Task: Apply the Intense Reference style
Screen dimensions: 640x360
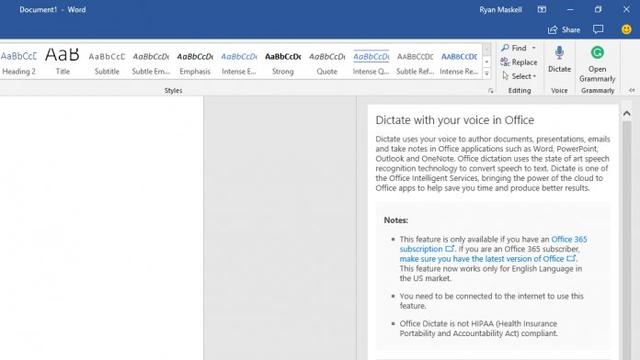Action: pyautogui.click(x=459, y=62)
